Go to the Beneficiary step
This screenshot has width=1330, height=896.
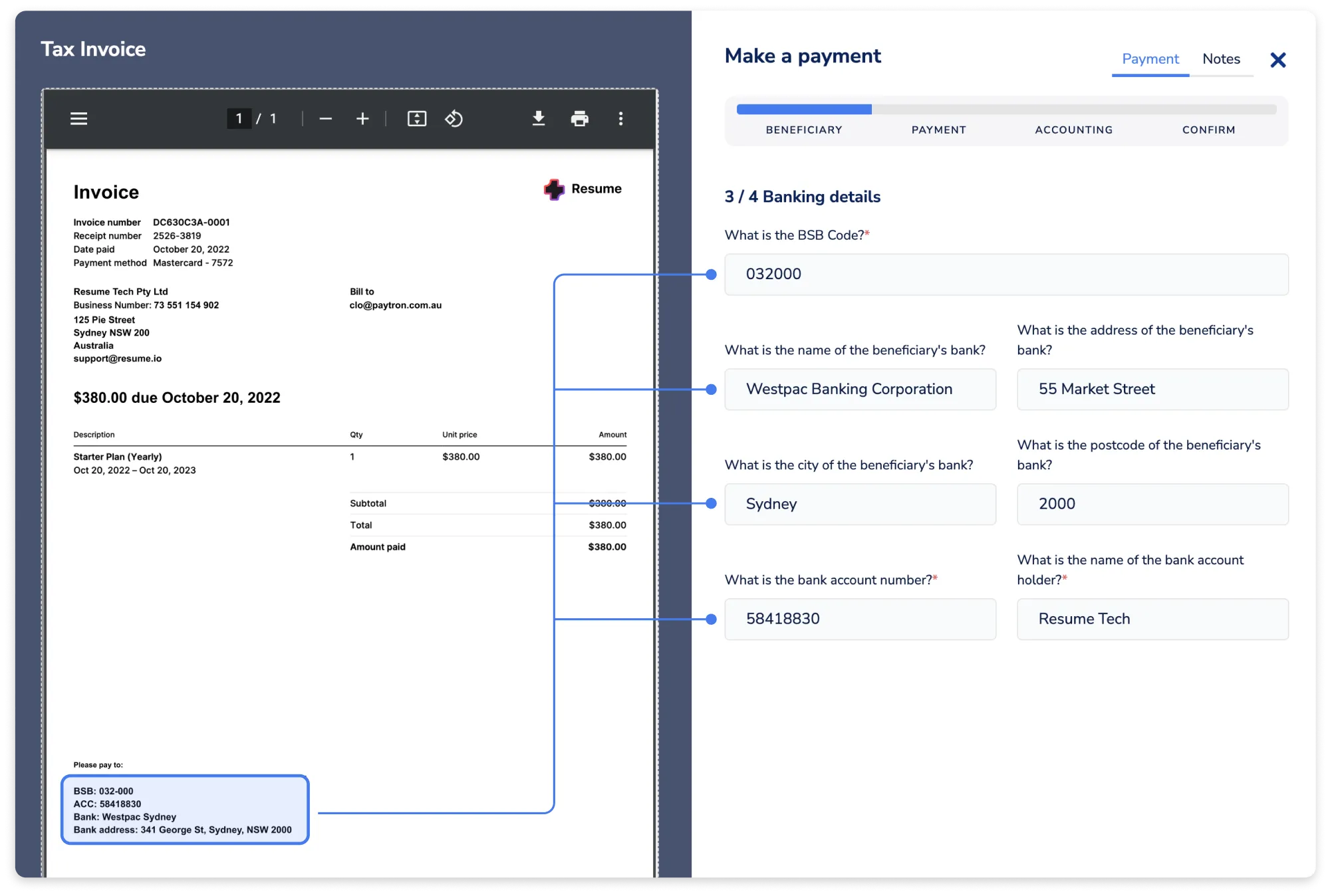[x=803, y=130]
